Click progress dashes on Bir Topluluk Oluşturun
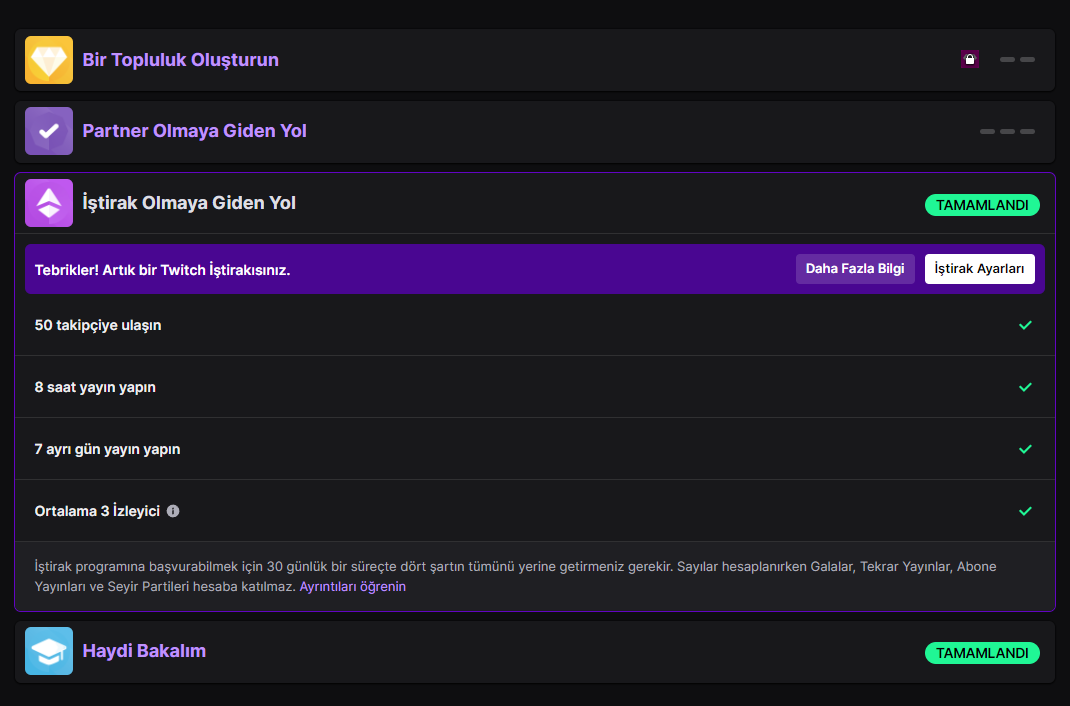This screenshot has height=706, width=1070. pyautogui.click(x=1017, y=59)
